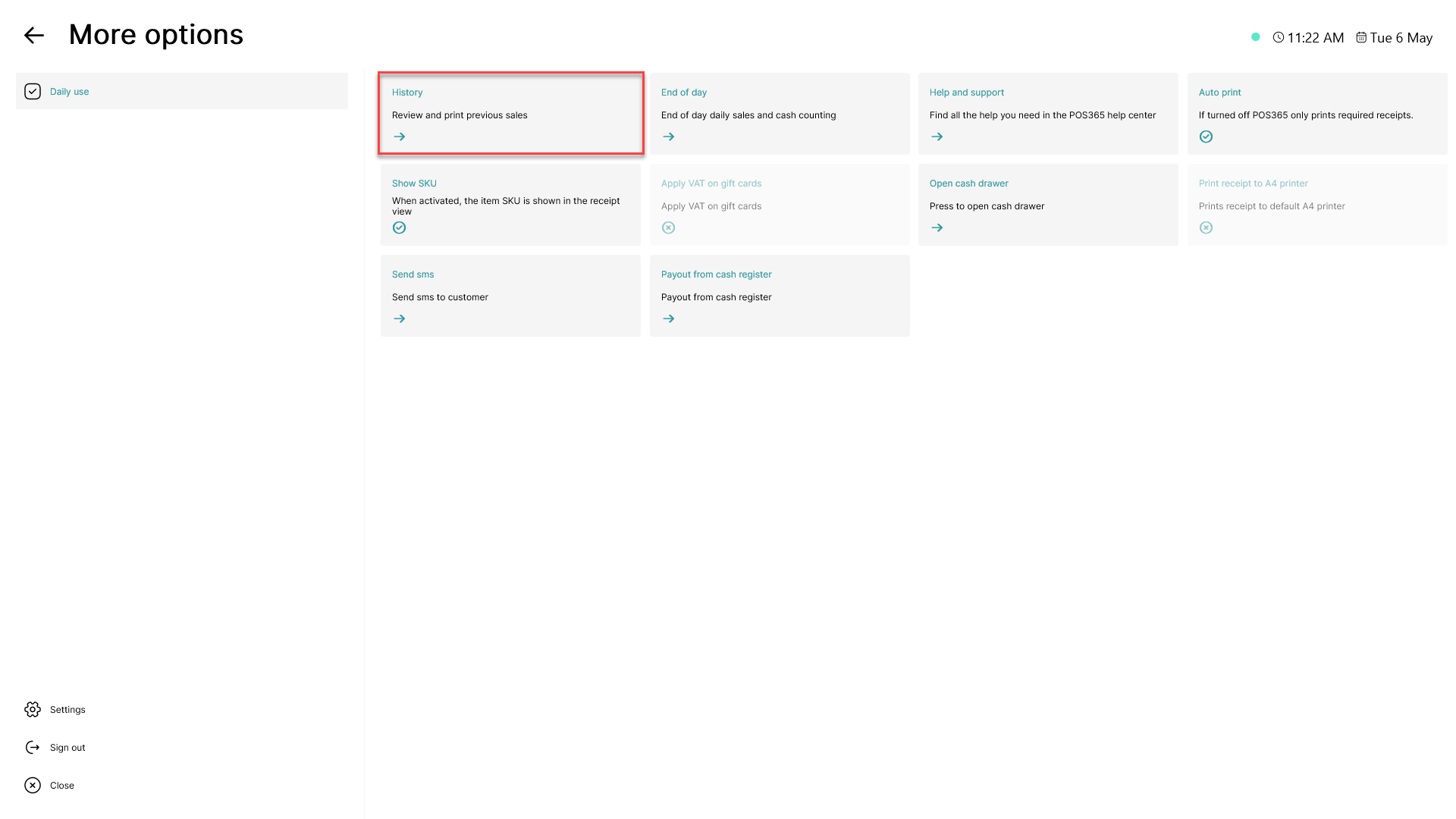Open the Help and support title link
This screenshot has height=819, width=1456.
coord(967,93)
